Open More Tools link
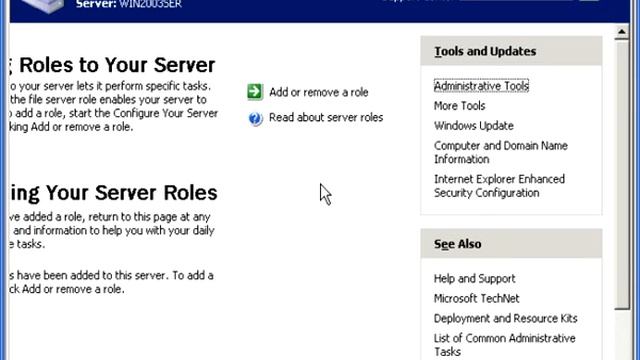The width and height of the screenshot is (640, 360). [x=459, y=106]
